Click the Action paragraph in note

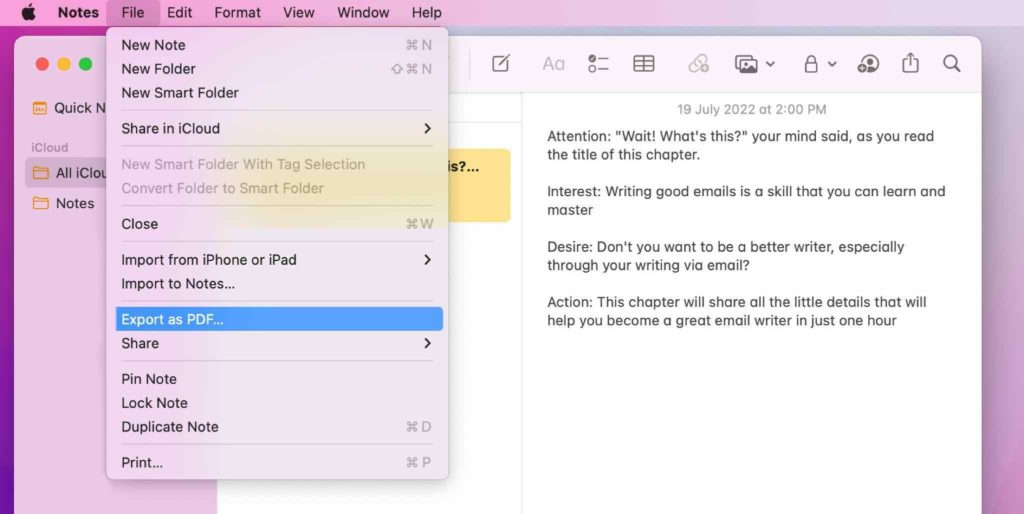point(737,312)
